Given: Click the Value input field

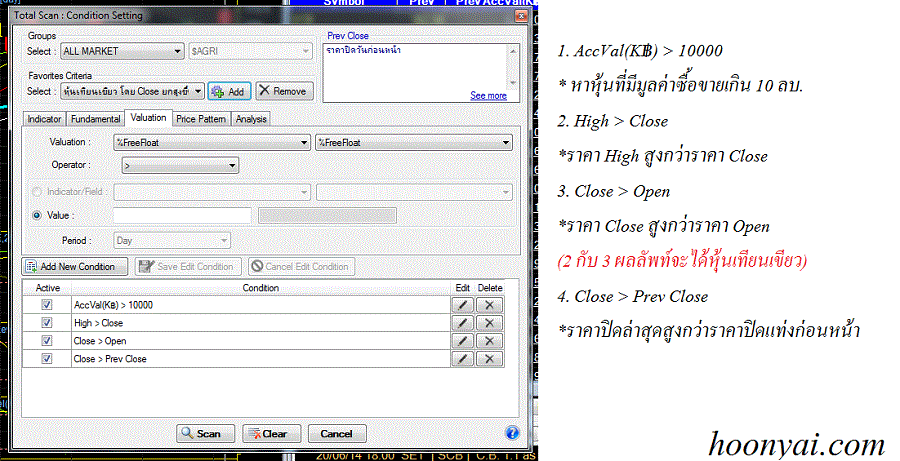Looking at the screenshot, I should pos(182,216).
